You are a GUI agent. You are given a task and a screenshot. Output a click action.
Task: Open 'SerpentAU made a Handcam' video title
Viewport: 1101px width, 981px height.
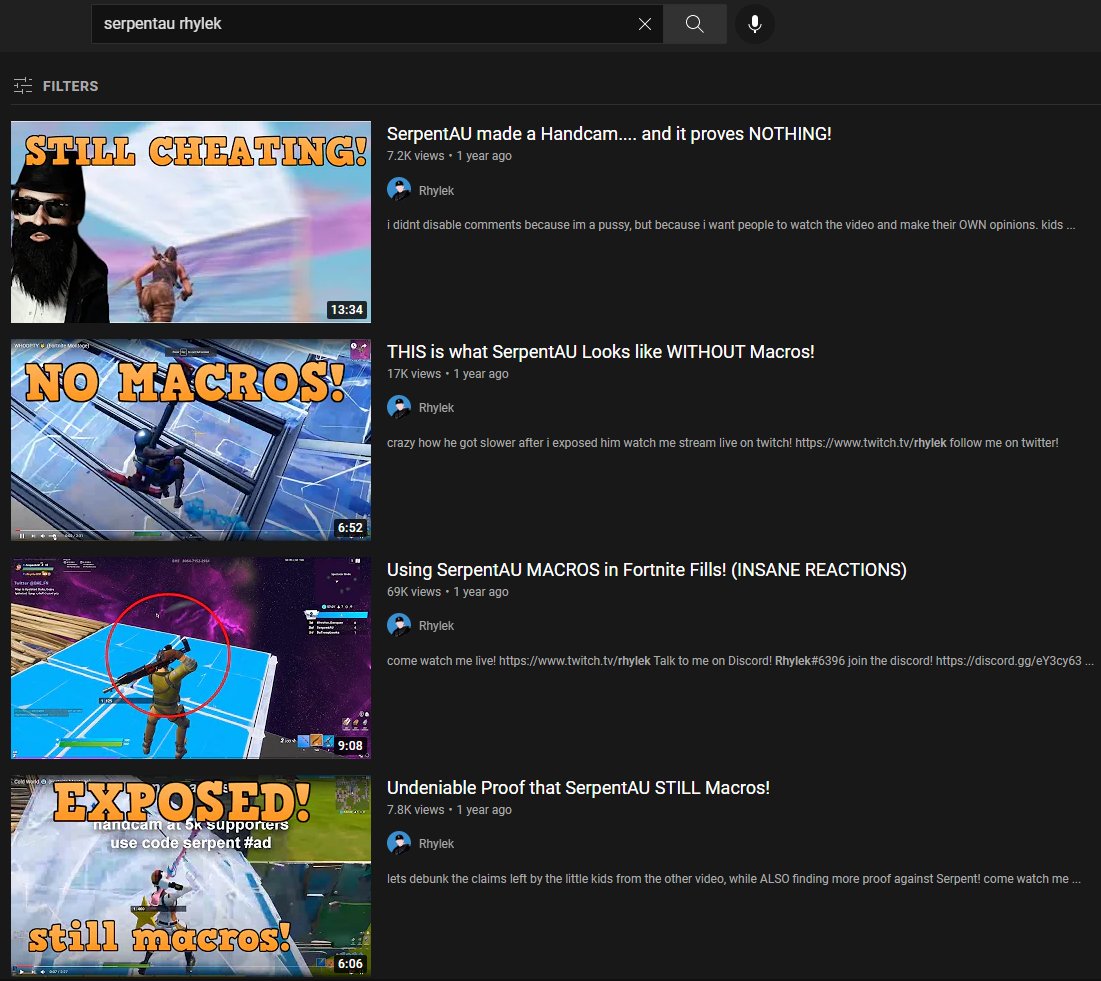(608, 134)
